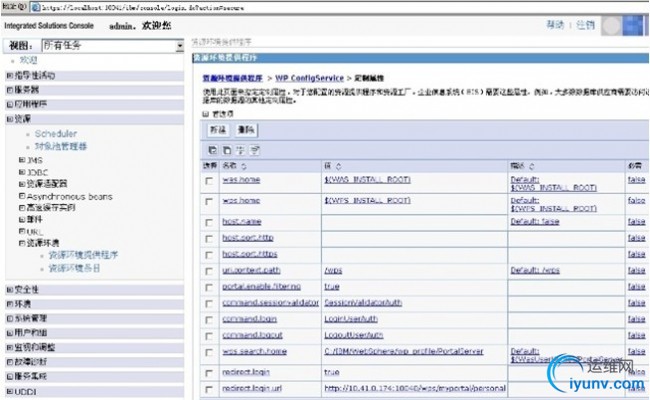Viewport: 650px width, 400px height.
Task: Click the ${WAS_INSTALL_ROOT} value link
Action: (x=367, y=179)
